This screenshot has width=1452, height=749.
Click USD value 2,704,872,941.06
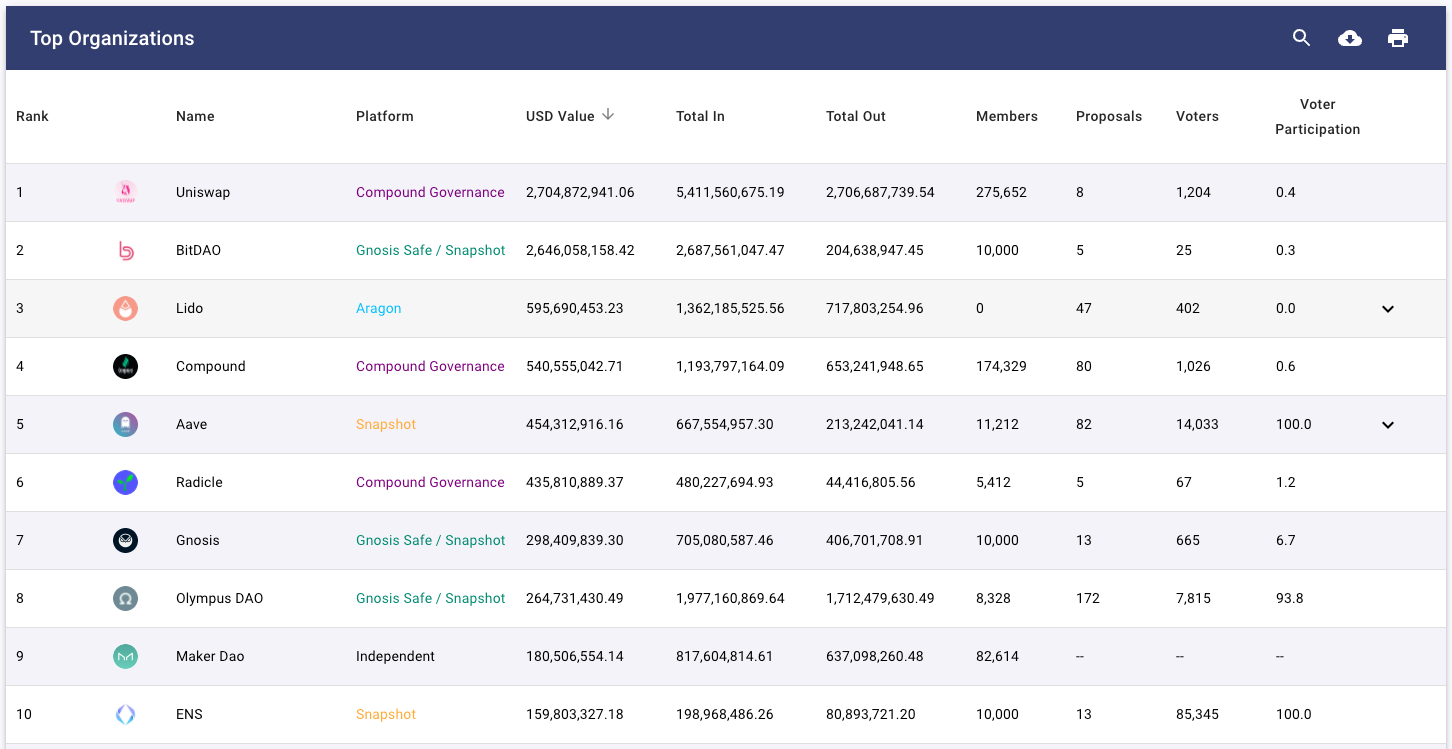click(580, 192)
